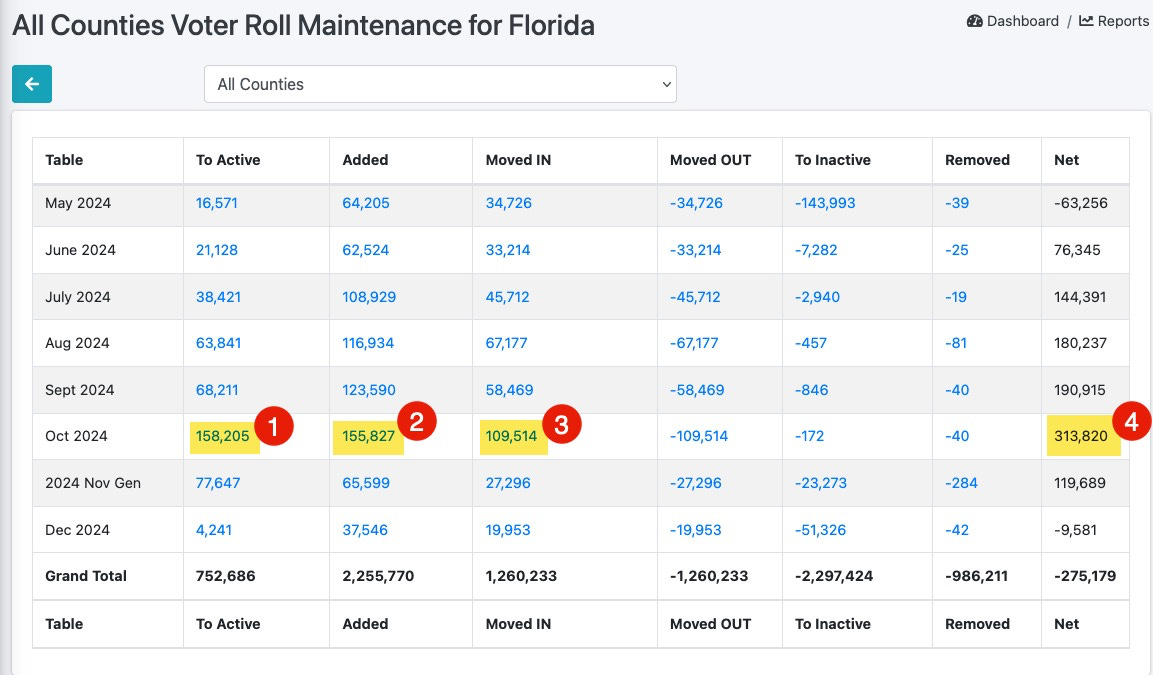Click May 2024 To Active value 16,571

216,203
